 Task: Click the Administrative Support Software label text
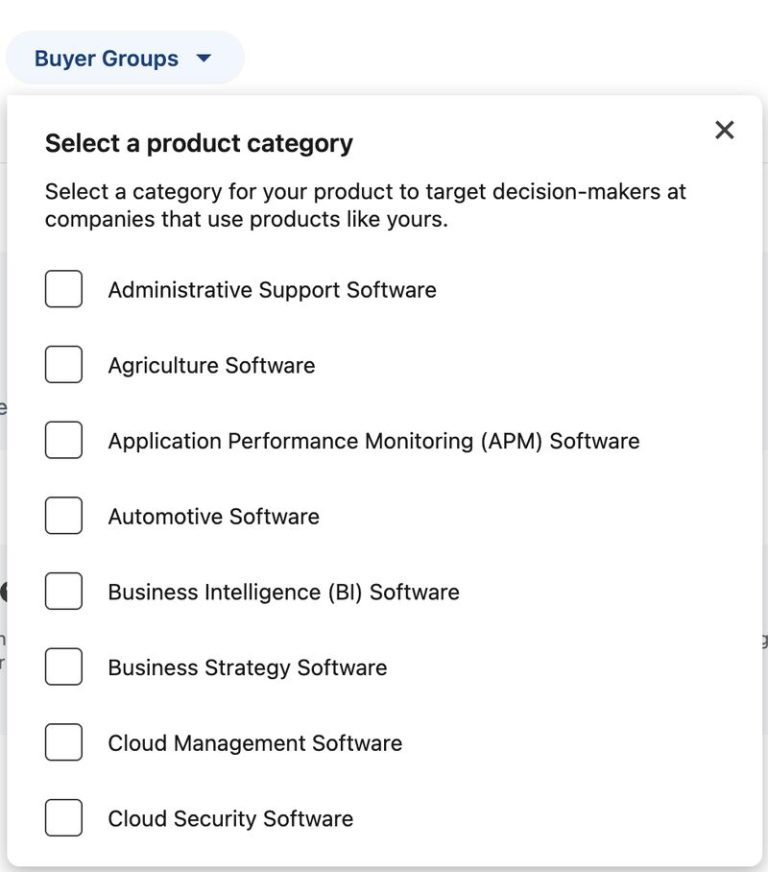click(x=271, y=289)
